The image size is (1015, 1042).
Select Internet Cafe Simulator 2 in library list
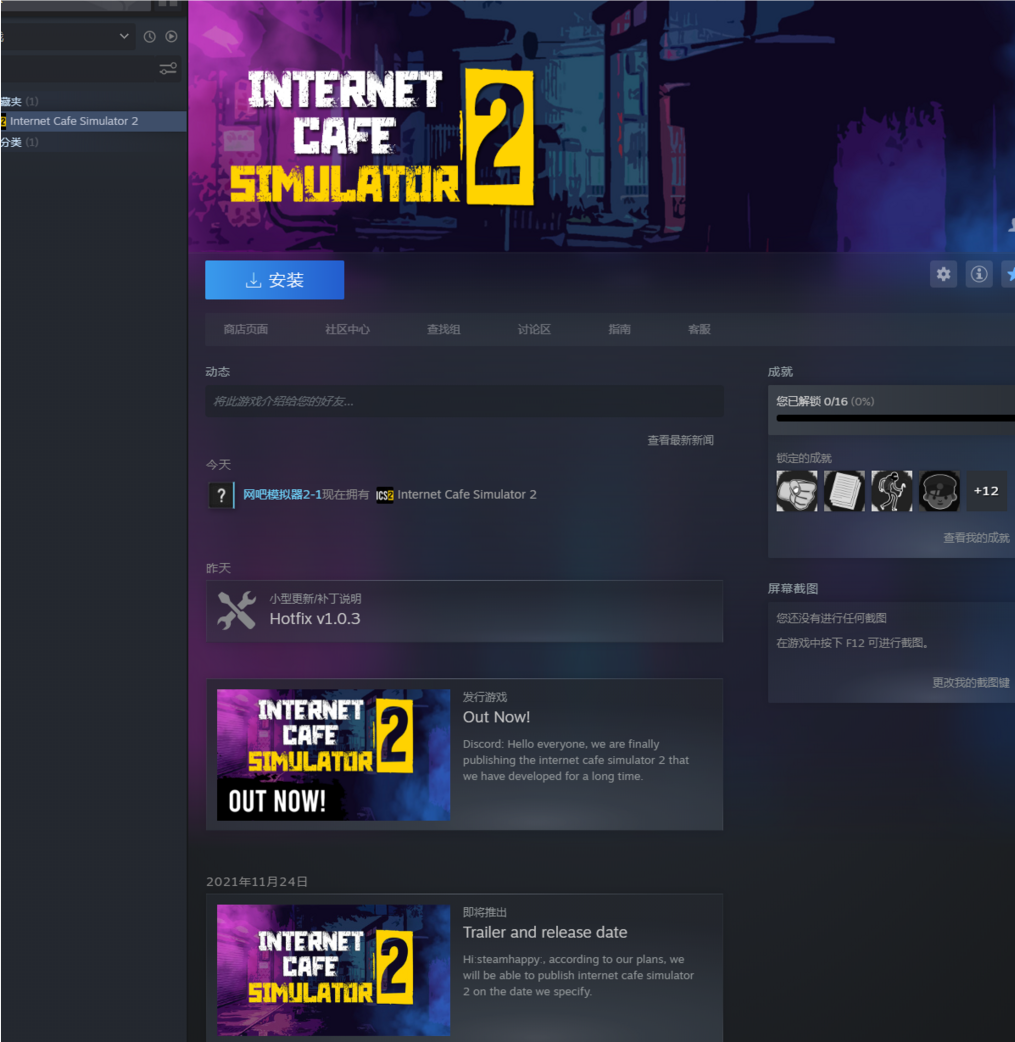pos(93,121)
